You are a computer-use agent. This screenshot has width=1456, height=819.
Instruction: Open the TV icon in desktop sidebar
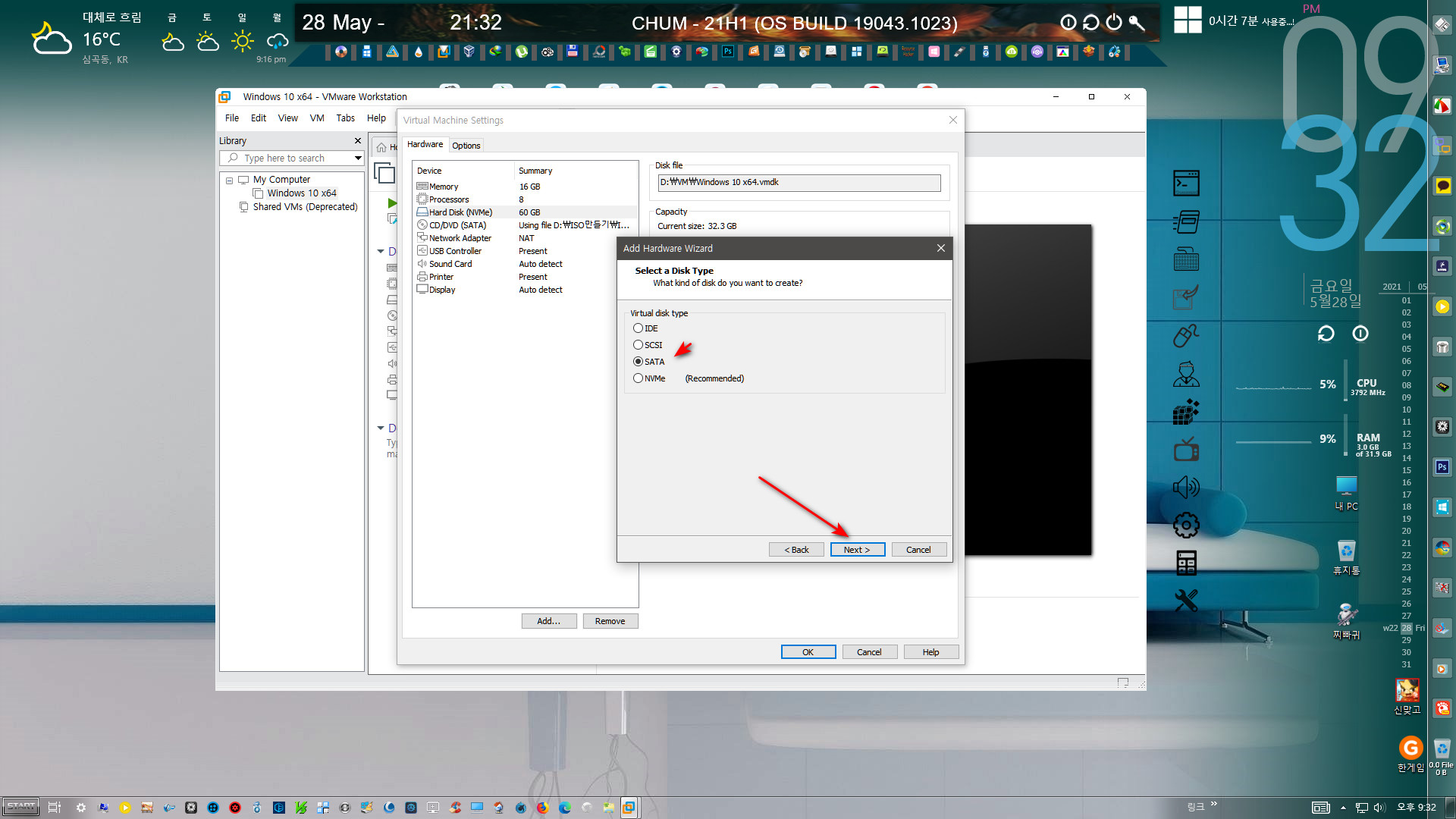(1186, 449)
